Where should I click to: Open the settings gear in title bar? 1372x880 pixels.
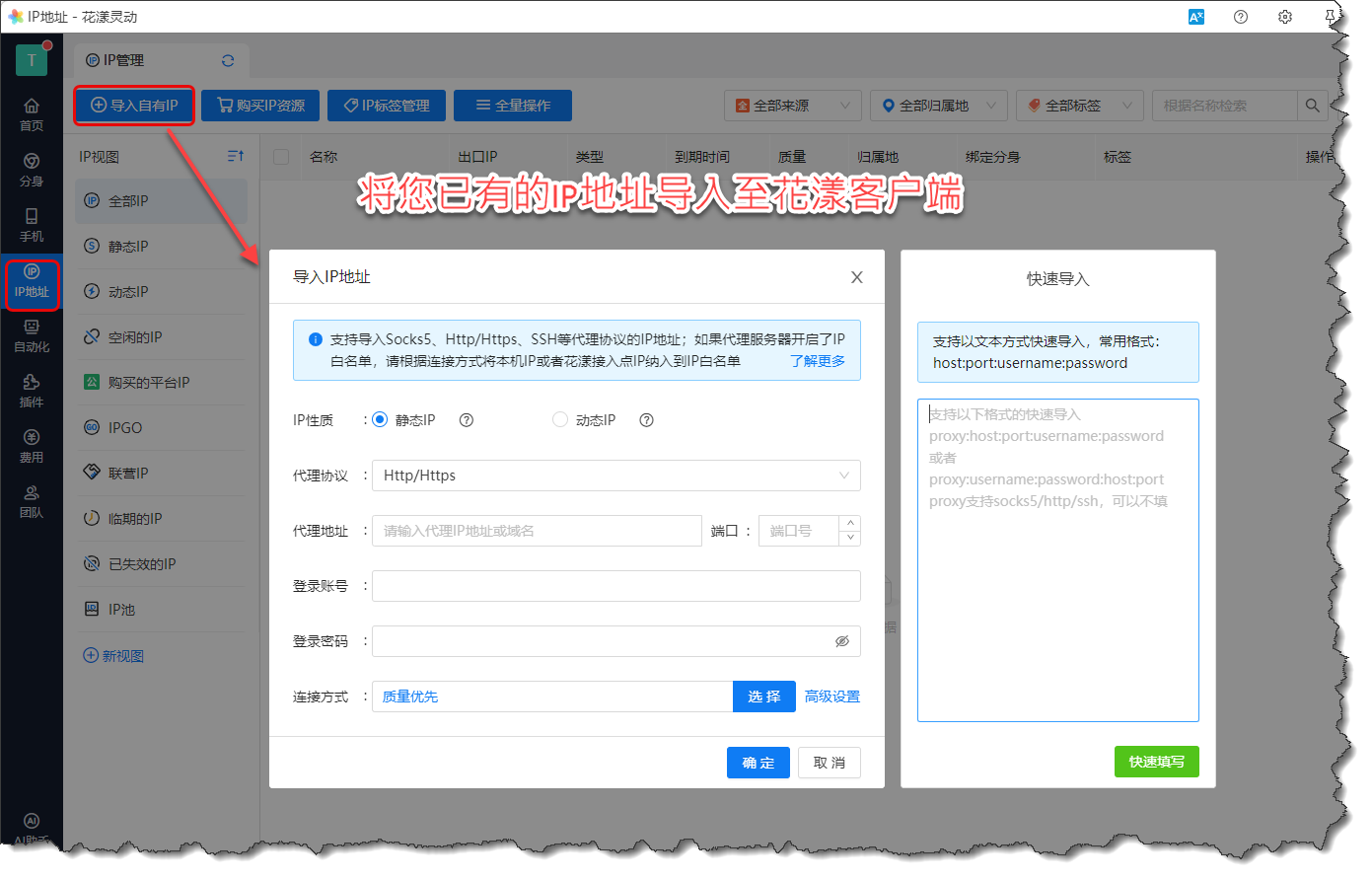pos(1285,17)
